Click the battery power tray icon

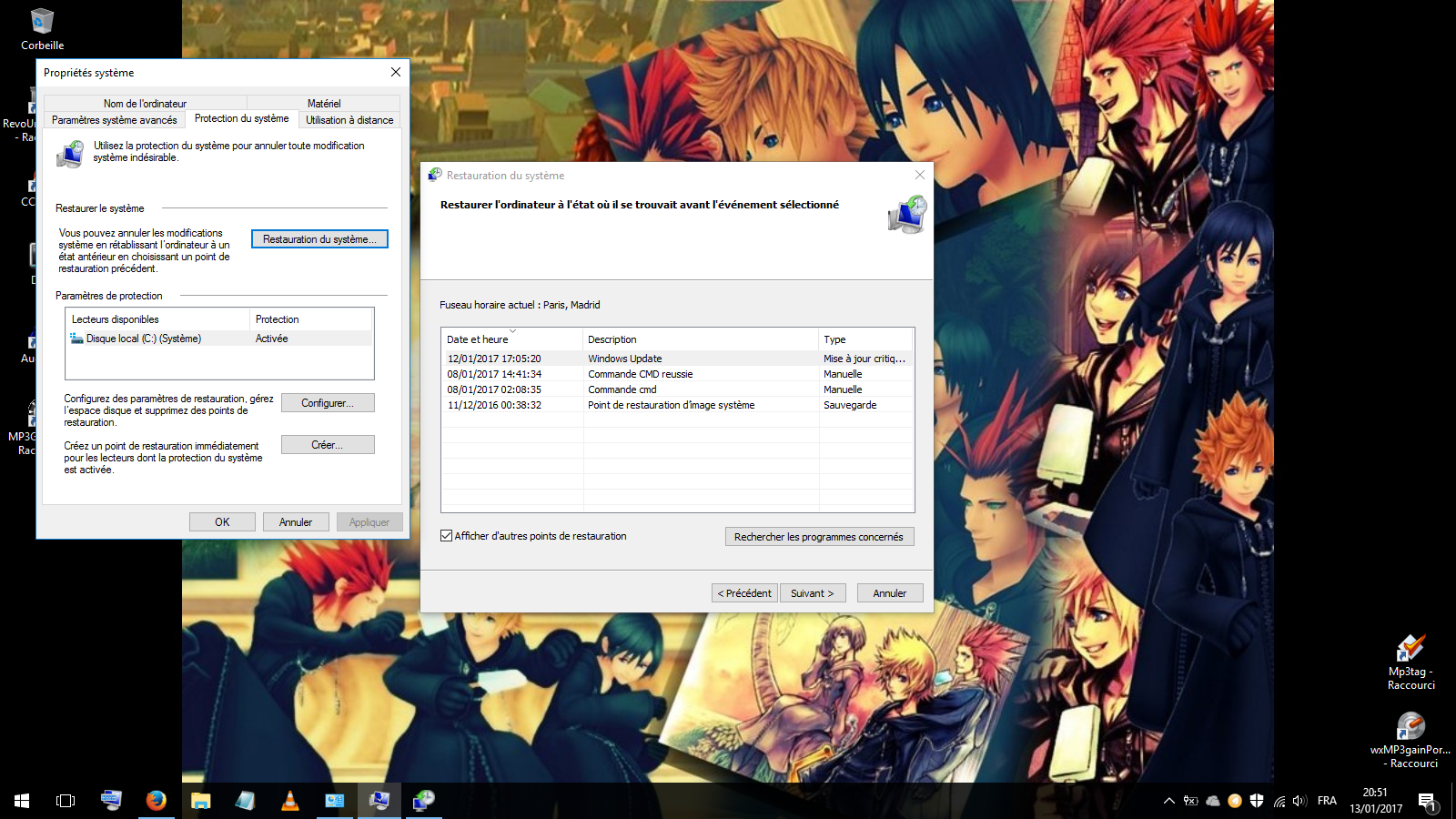pyautogui.click(x=1190, y=801)
